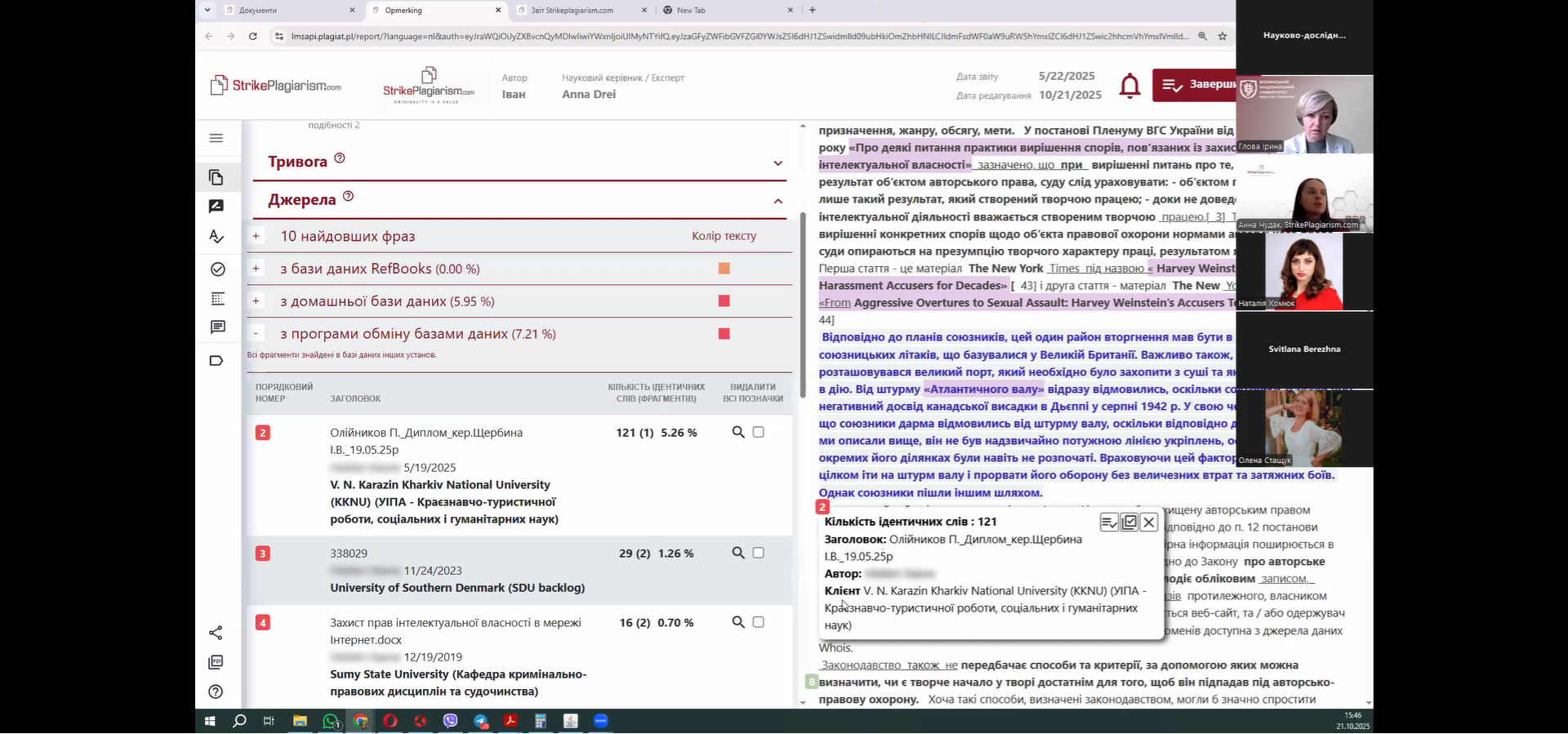Select checkbox for Sumy State University source
The height and width of the screenshot is (734, 1568).
(759, 623)
